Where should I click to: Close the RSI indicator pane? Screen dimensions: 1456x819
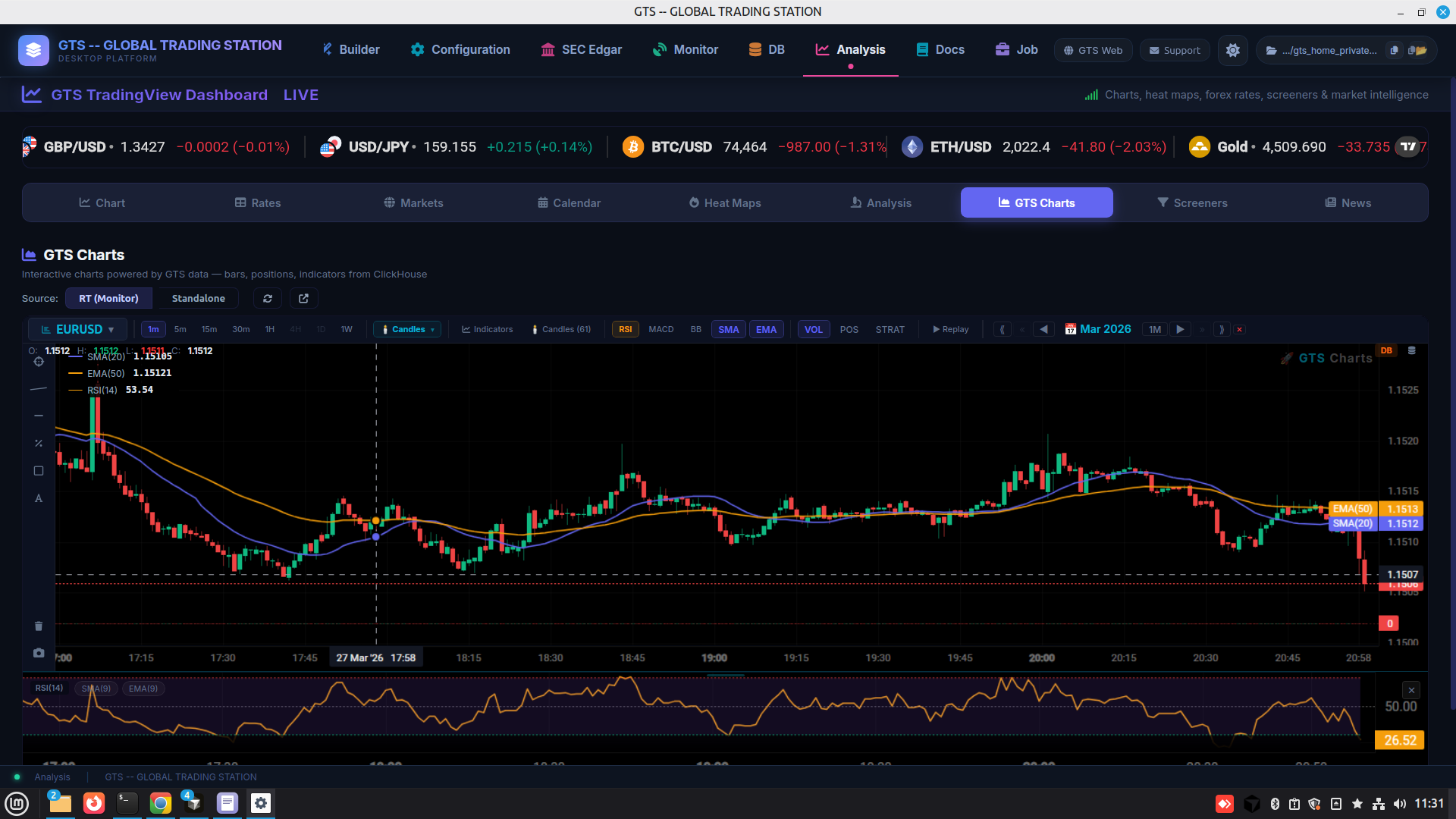point(1411,690)
